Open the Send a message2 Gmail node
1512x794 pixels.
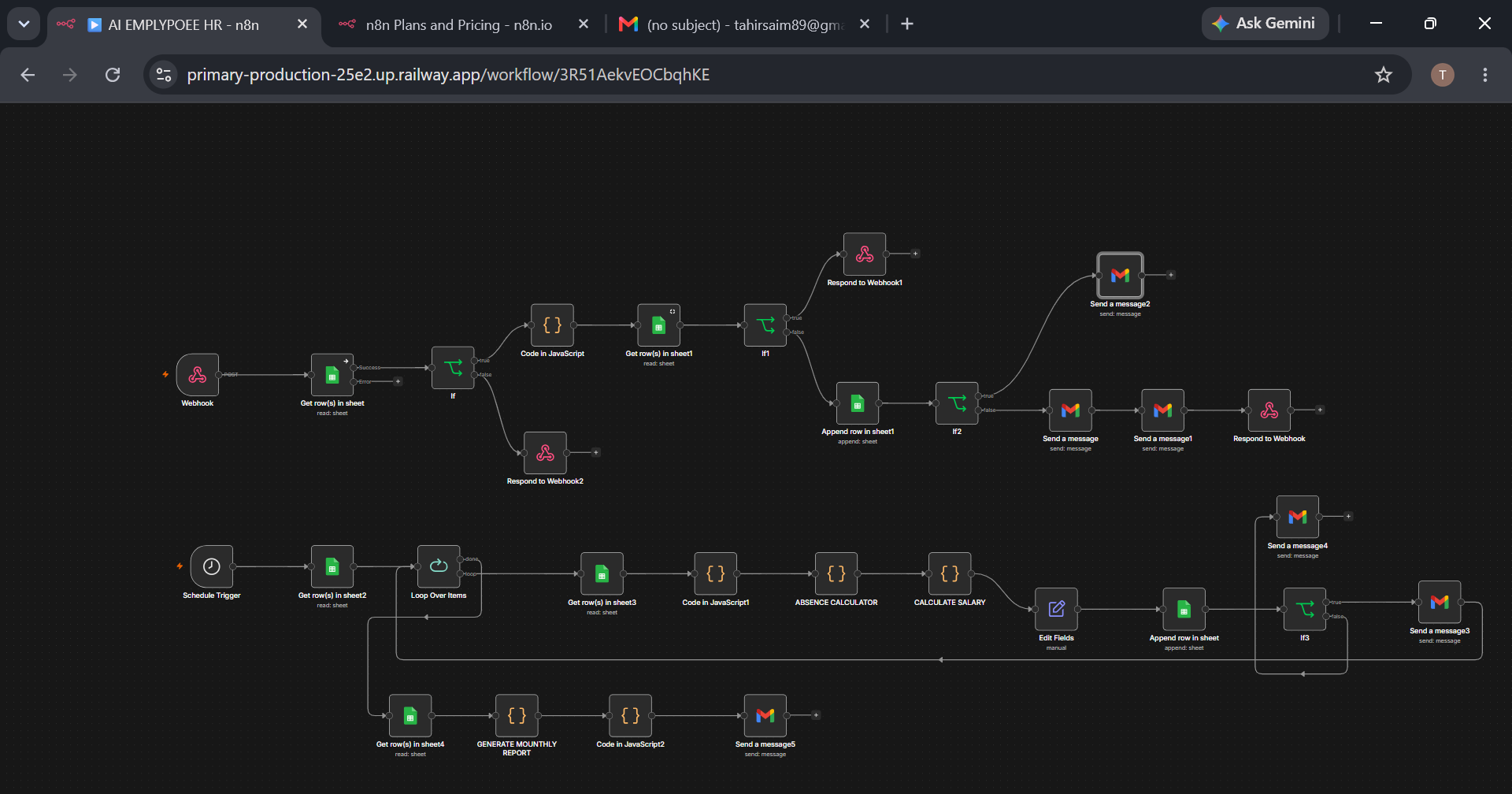coord(1120,275)
